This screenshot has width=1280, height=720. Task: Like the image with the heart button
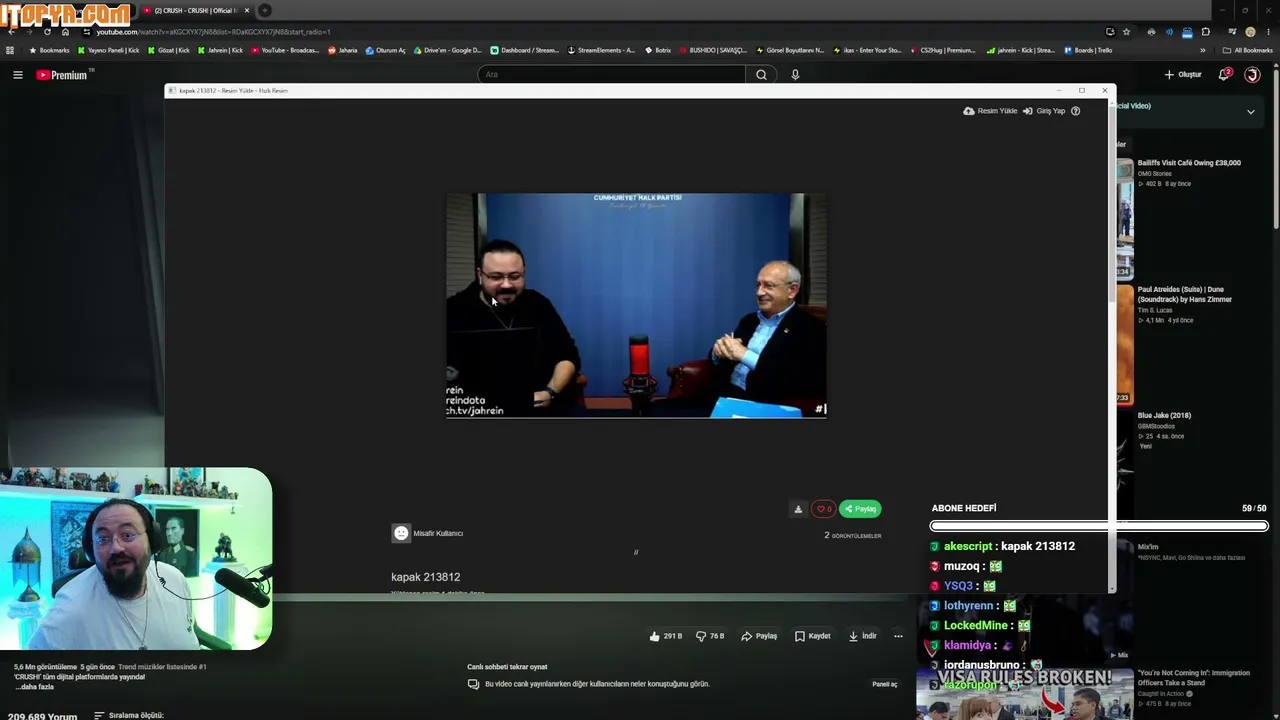coord(824,509)
